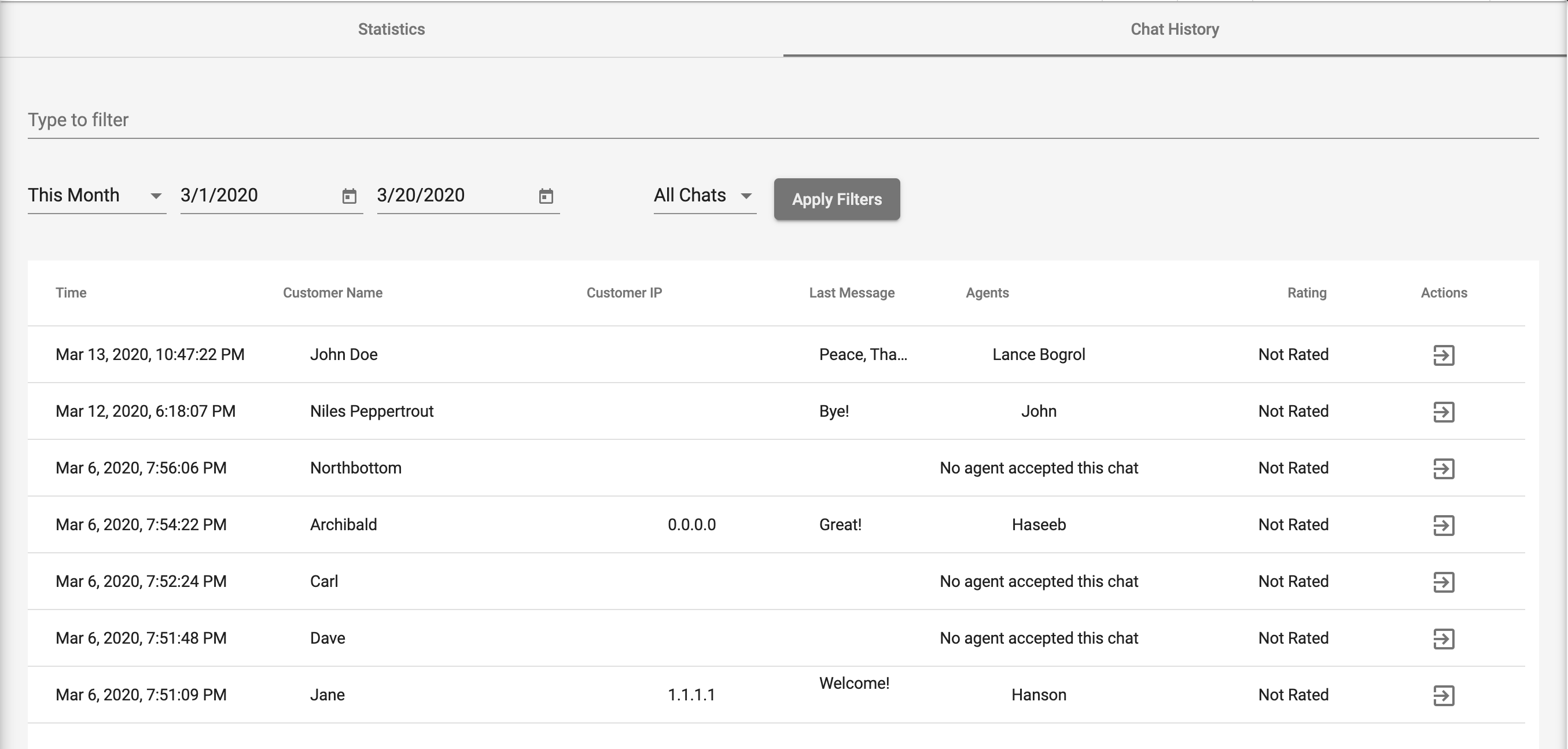This screenshot has width=1568, height=749.
Task: Click agent name Hanson
Action: 1039,694
